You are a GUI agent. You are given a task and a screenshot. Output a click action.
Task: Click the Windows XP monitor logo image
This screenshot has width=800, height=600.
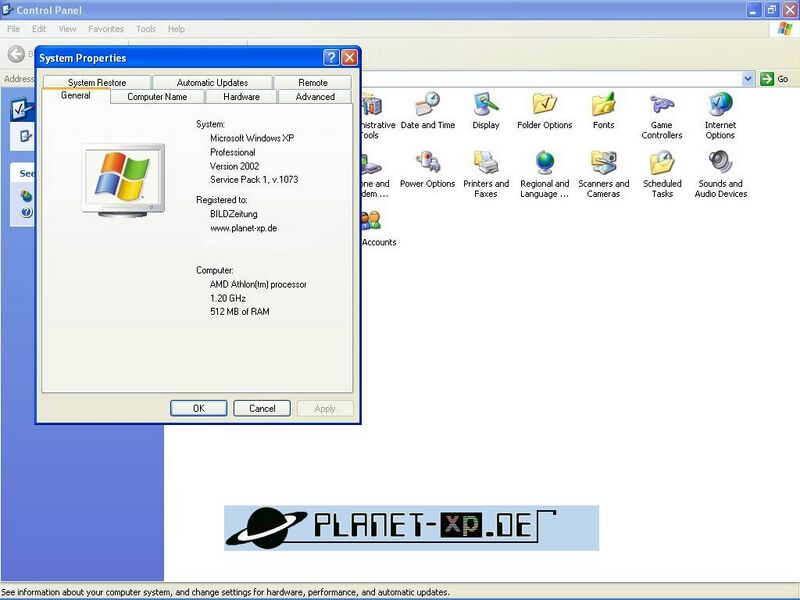point(123,180)
